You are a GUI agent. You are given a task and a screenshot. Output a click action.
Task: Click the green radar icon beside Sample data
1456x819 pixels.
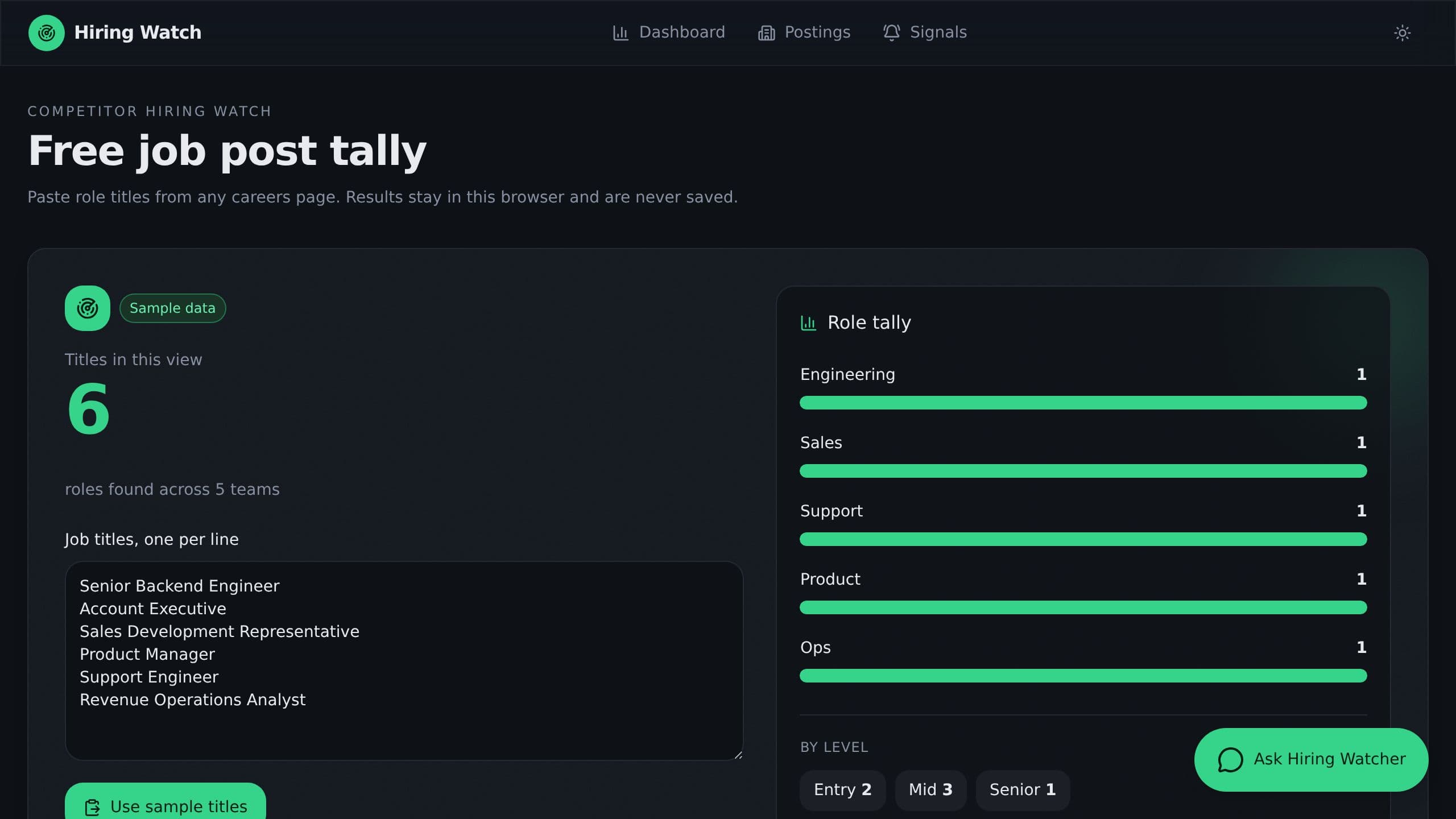pyautogui.click(x=88, y=308)
